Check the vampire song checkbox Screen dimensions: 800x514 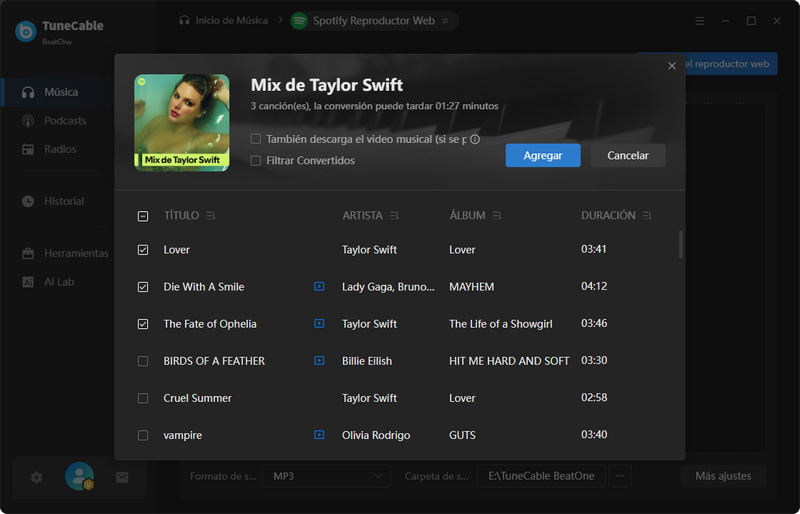pos(143,435)
